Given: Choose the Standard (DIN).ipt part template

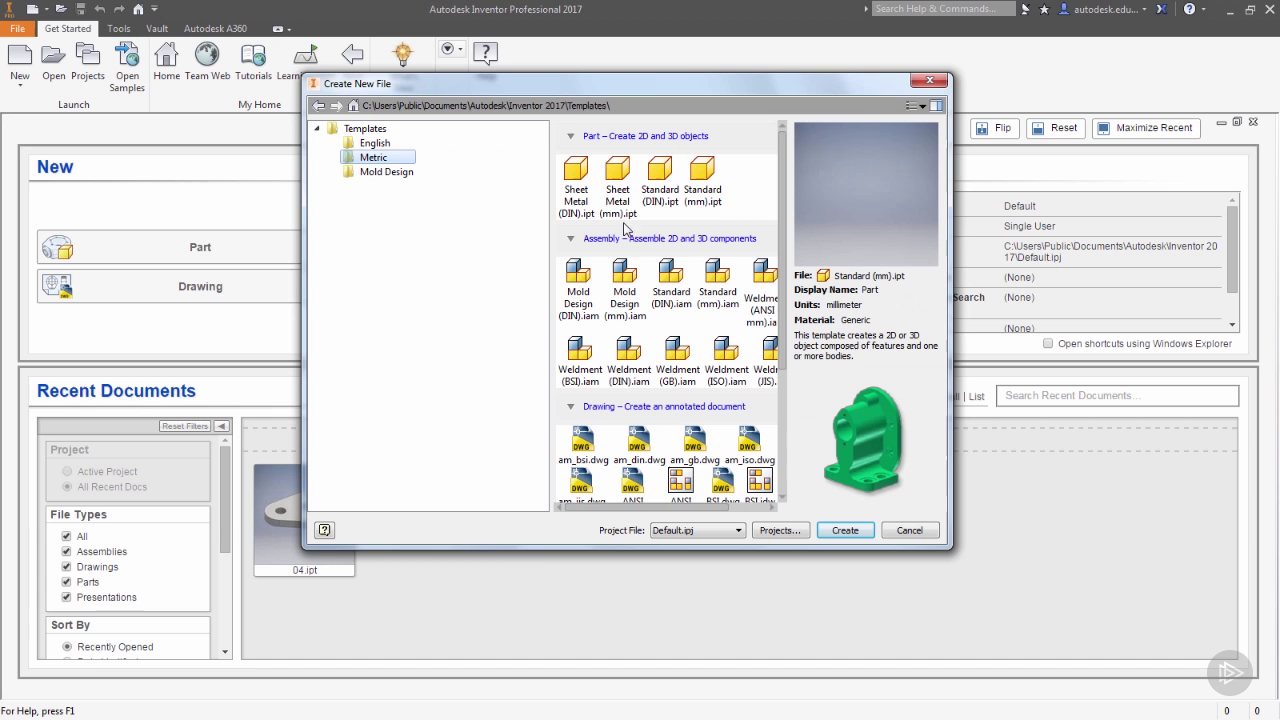Looking at the screenshot, I should 660,181.
